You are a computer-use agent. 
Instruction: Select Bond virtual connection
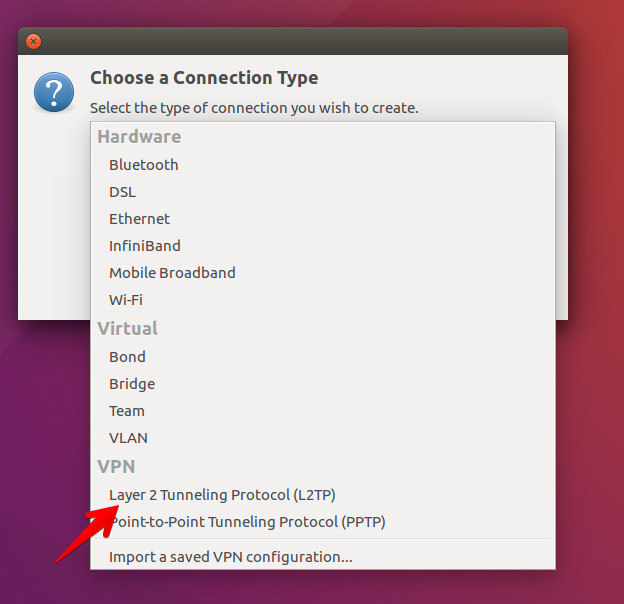click(323, 357)
